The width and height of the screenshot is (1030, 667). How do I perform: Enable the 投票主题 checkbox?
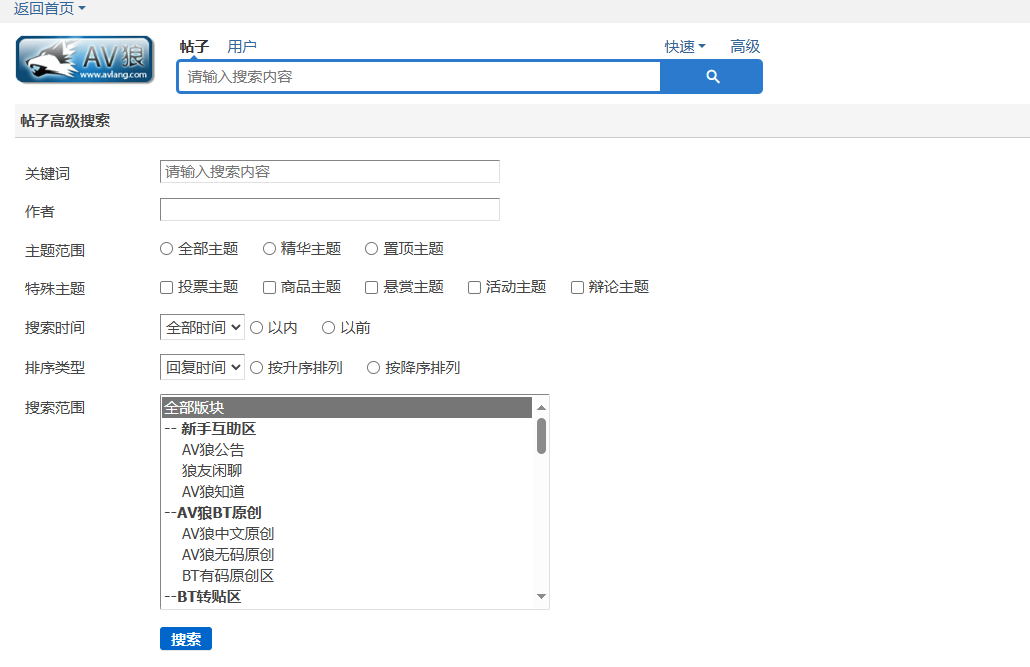167,287
